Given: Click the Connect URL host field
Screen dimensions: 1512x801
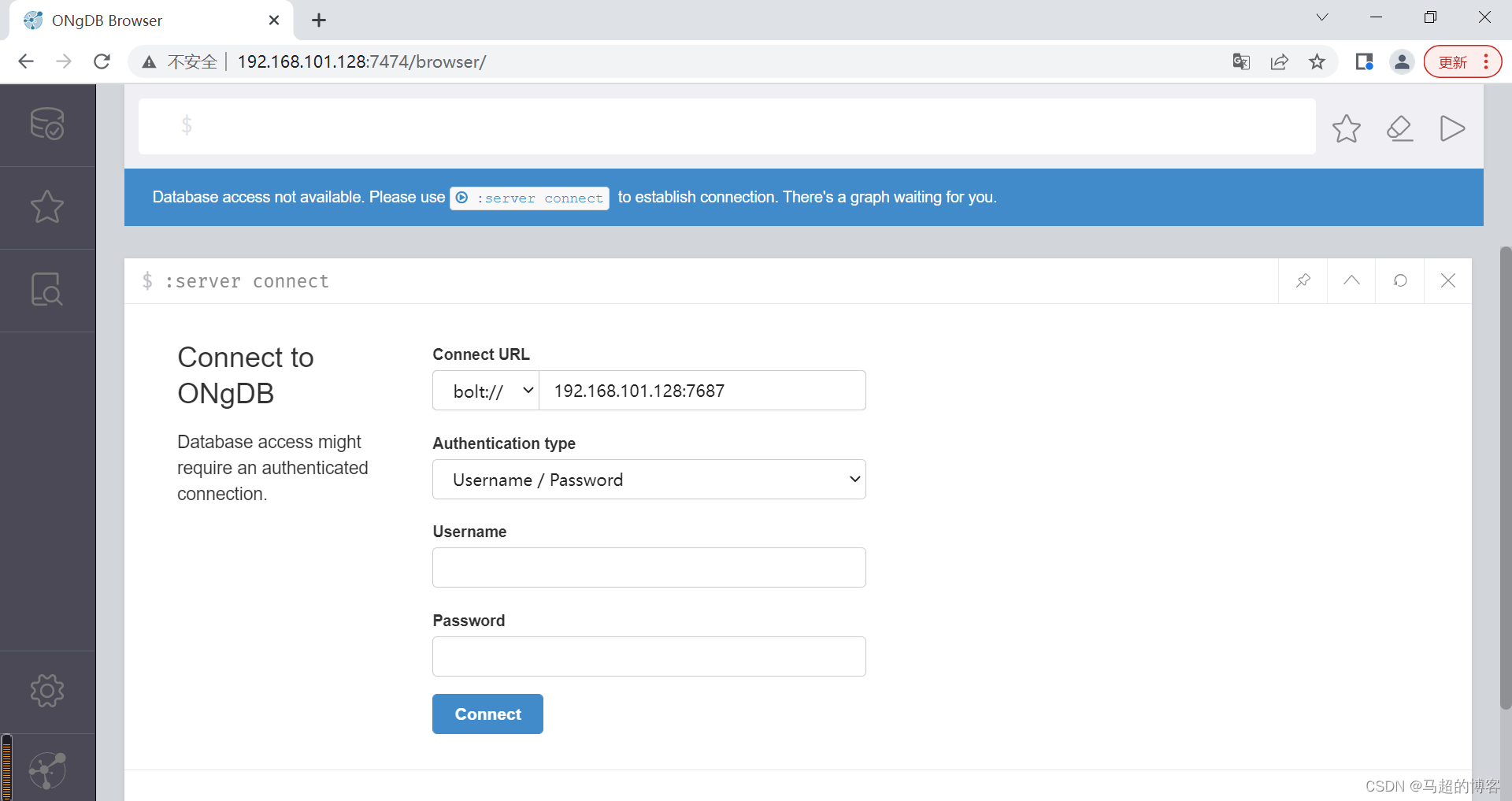Looking at the screenshot, I should pyautogui.click(x=702, y=391).
